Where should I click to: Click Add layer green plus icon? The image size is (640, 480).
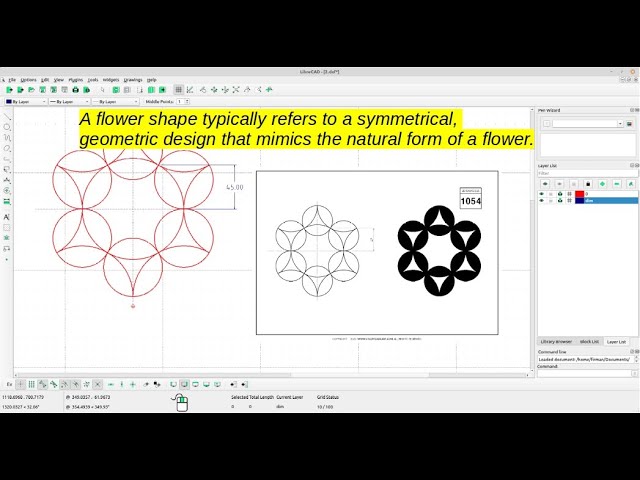point(602,184)
